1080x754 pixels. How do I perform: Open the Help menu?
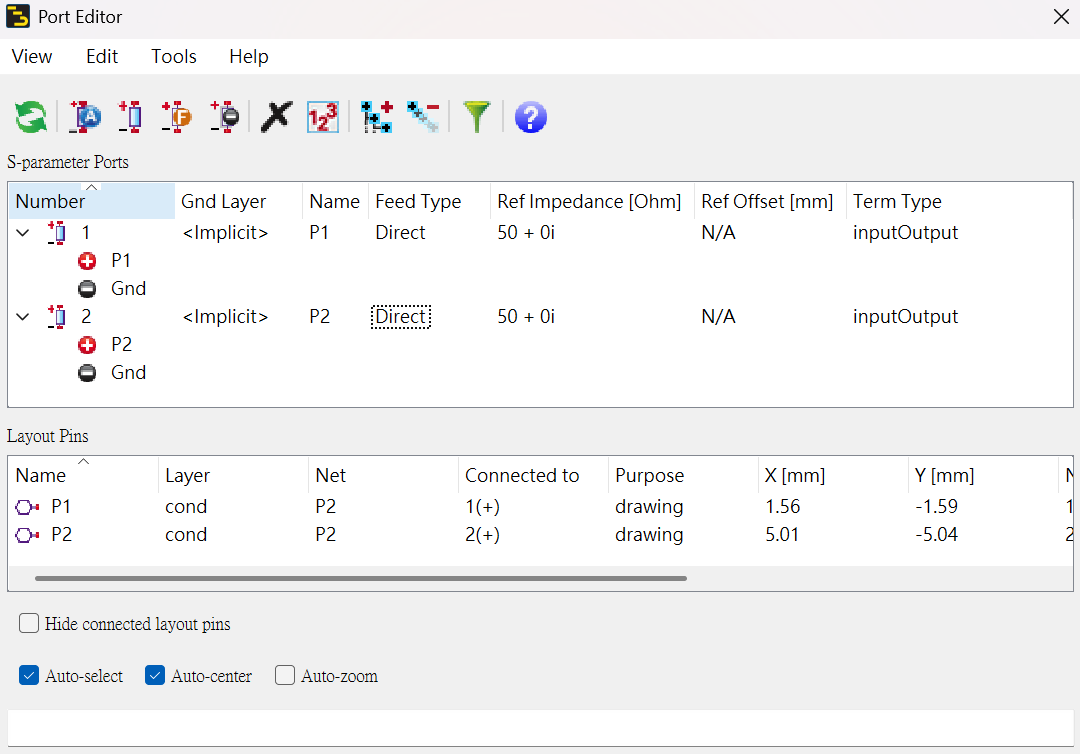[x=249, y=56]
